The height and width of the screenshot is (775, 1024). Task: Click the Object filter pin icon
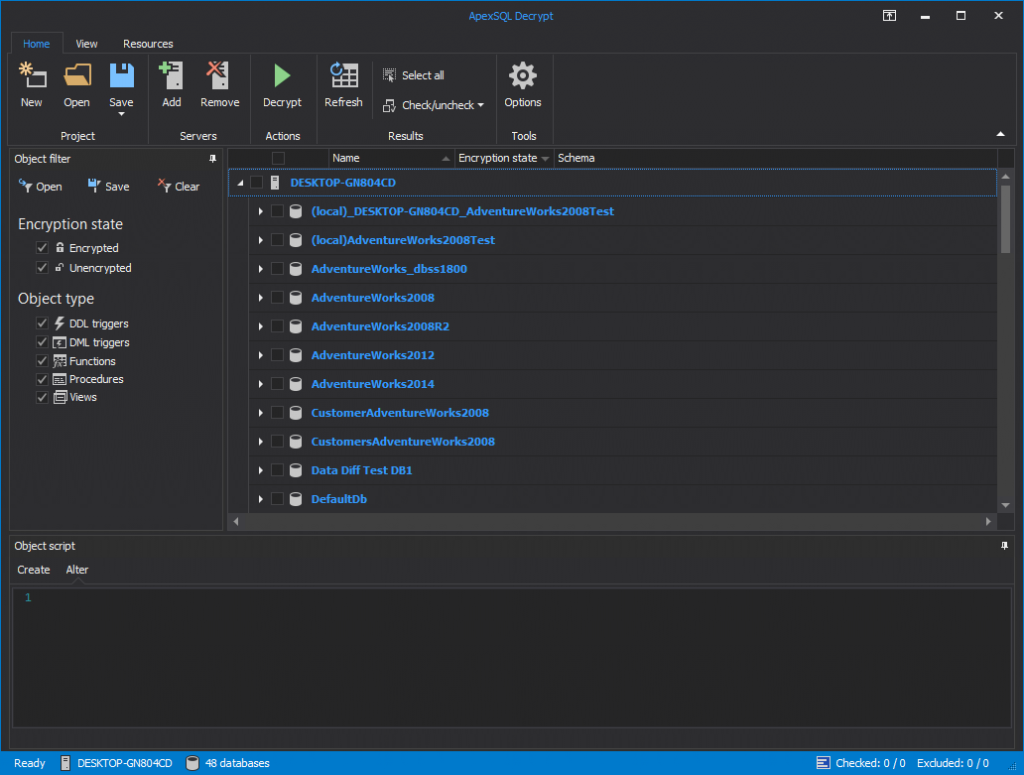pyautogui.click(x=212, y=159)
